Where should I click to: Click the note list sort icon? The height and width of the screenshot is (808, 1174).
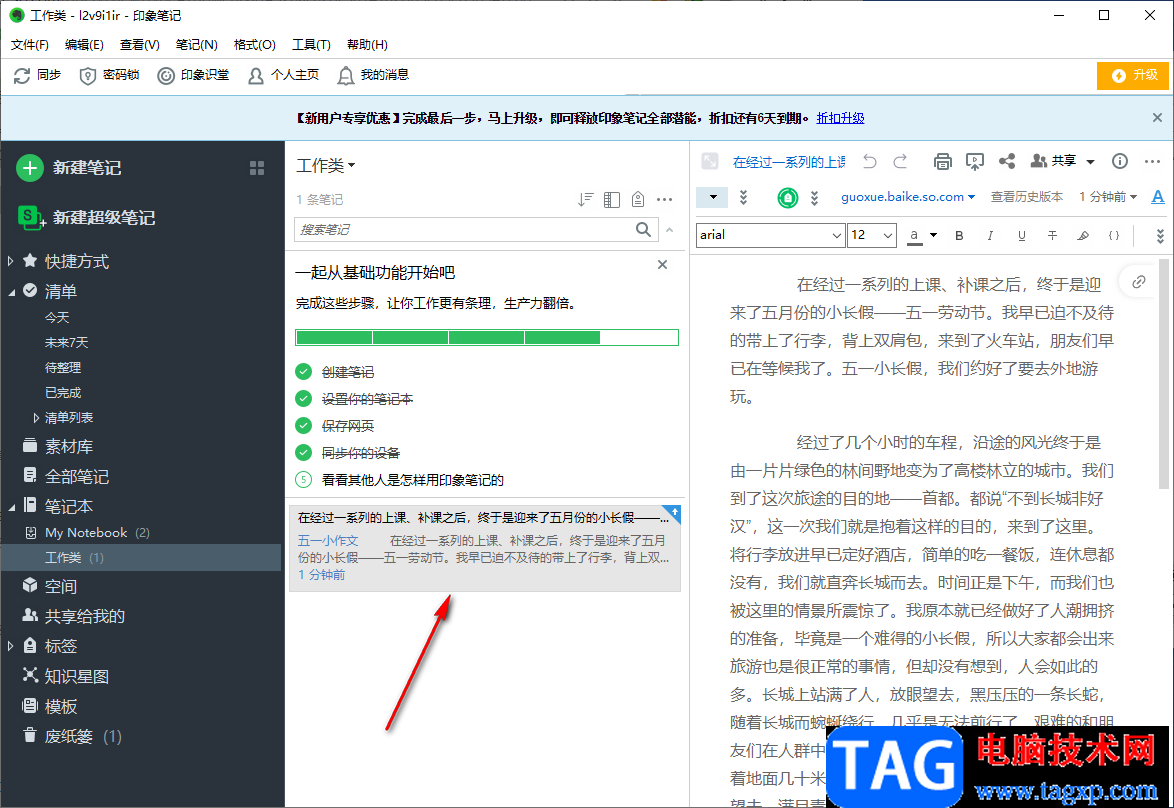pos(586,199)
